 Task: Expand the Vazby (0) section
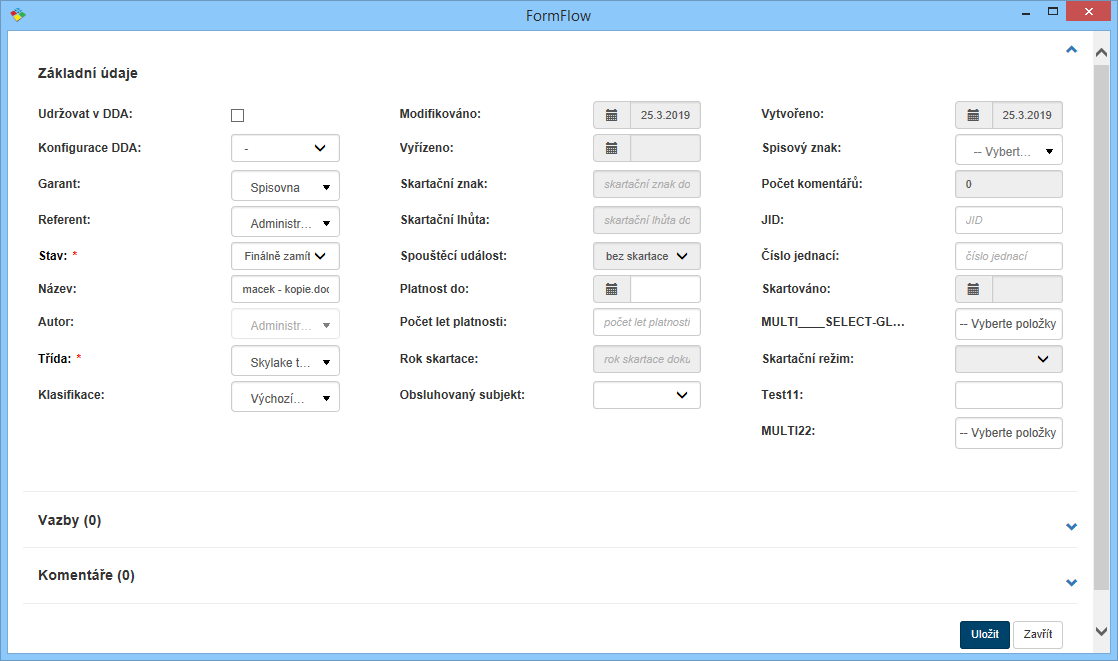1071,526
